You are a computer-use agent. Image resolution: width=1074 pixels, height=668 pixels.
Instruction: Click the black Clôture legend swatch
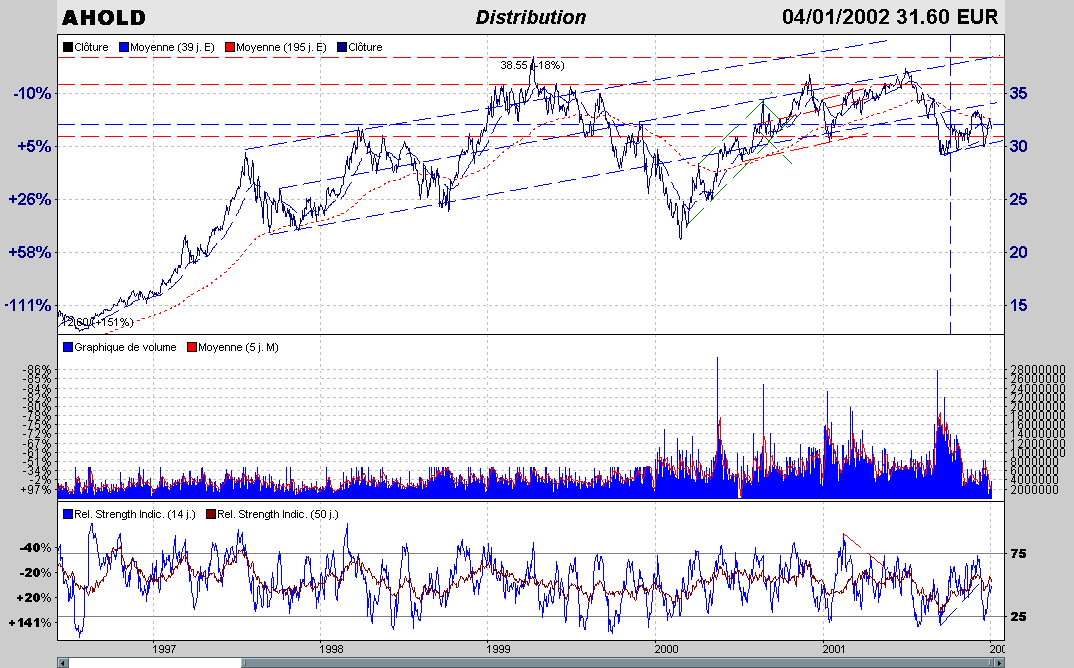68,47
